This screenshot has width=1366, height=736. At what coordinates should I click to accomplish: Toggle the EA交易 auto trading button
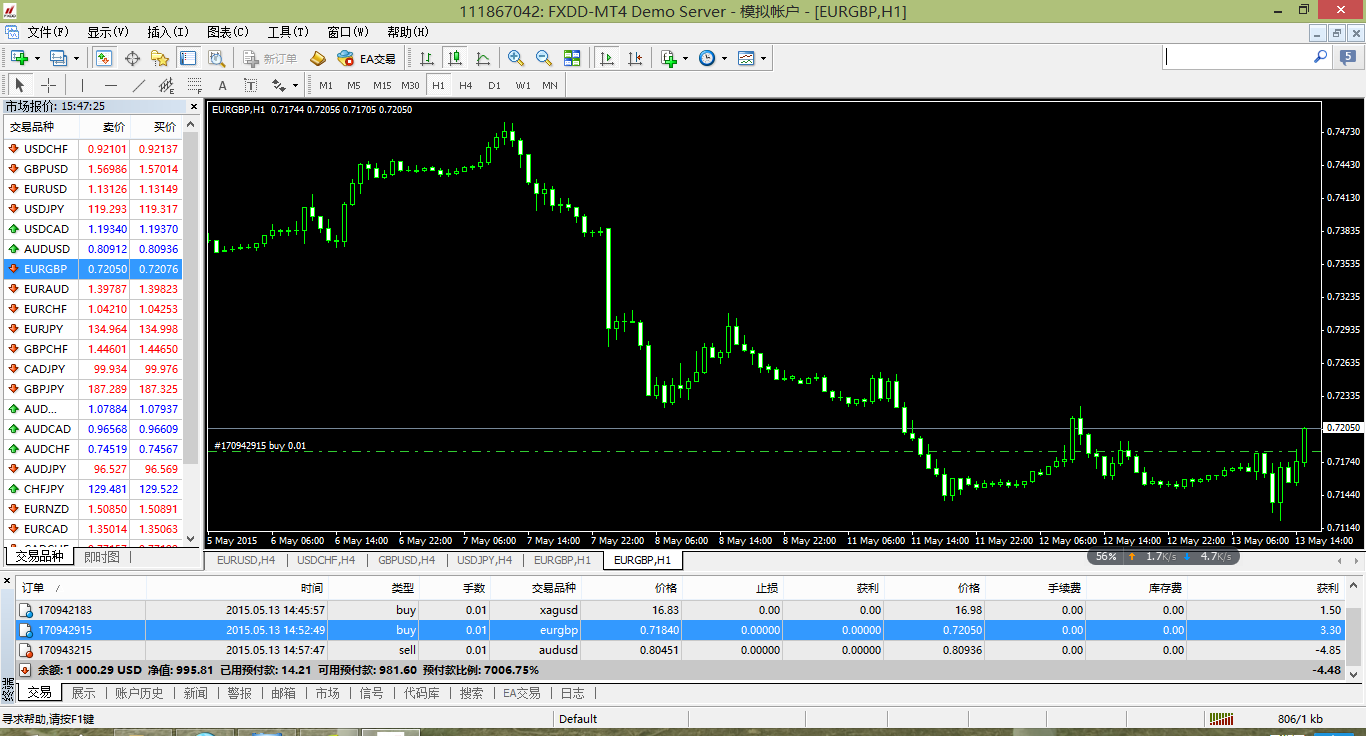click(366, 58)
